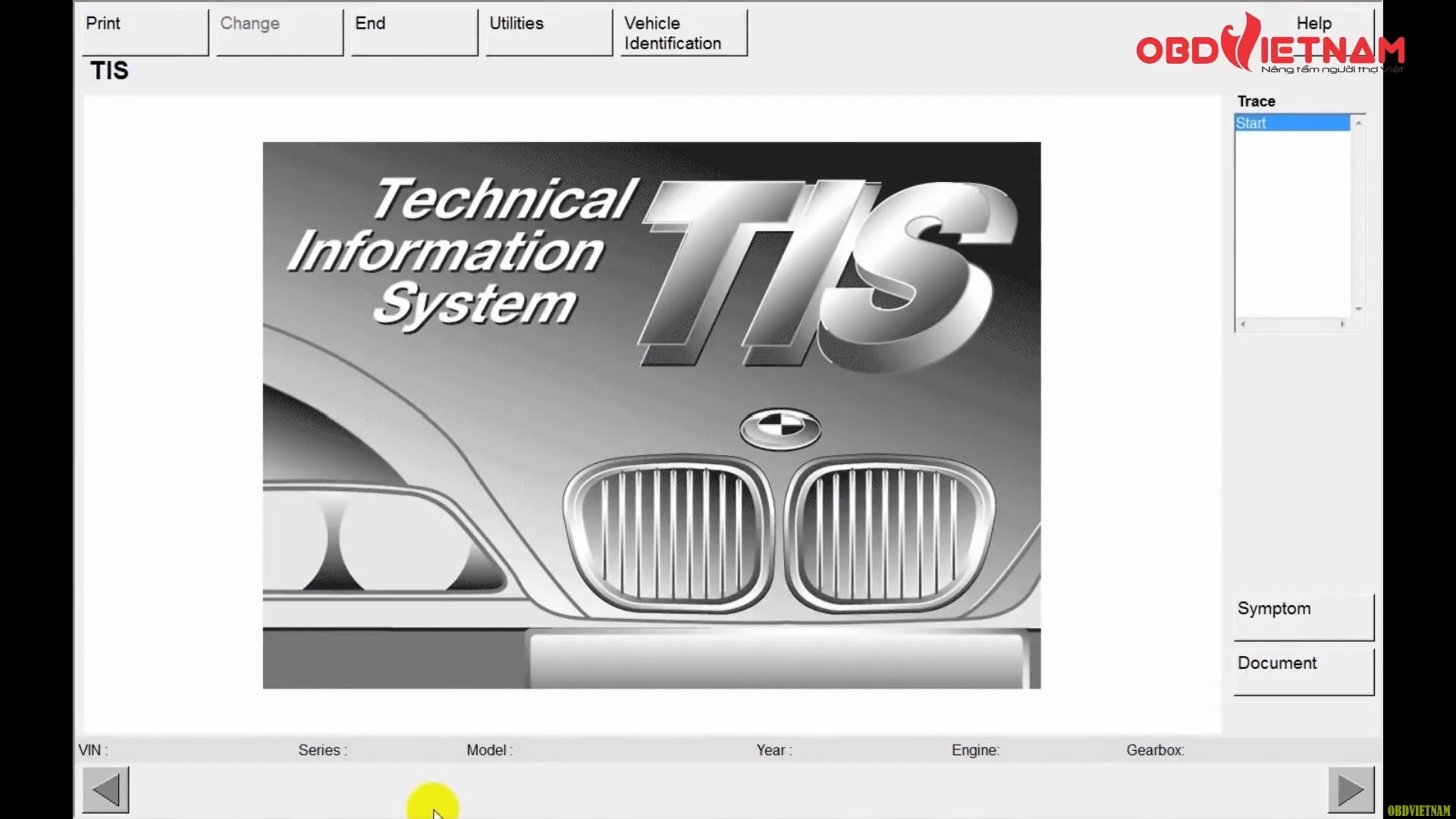1456x819 pixels.
Task: Click the Trace list scroll left arrow
Action: tap(1242, 325)
